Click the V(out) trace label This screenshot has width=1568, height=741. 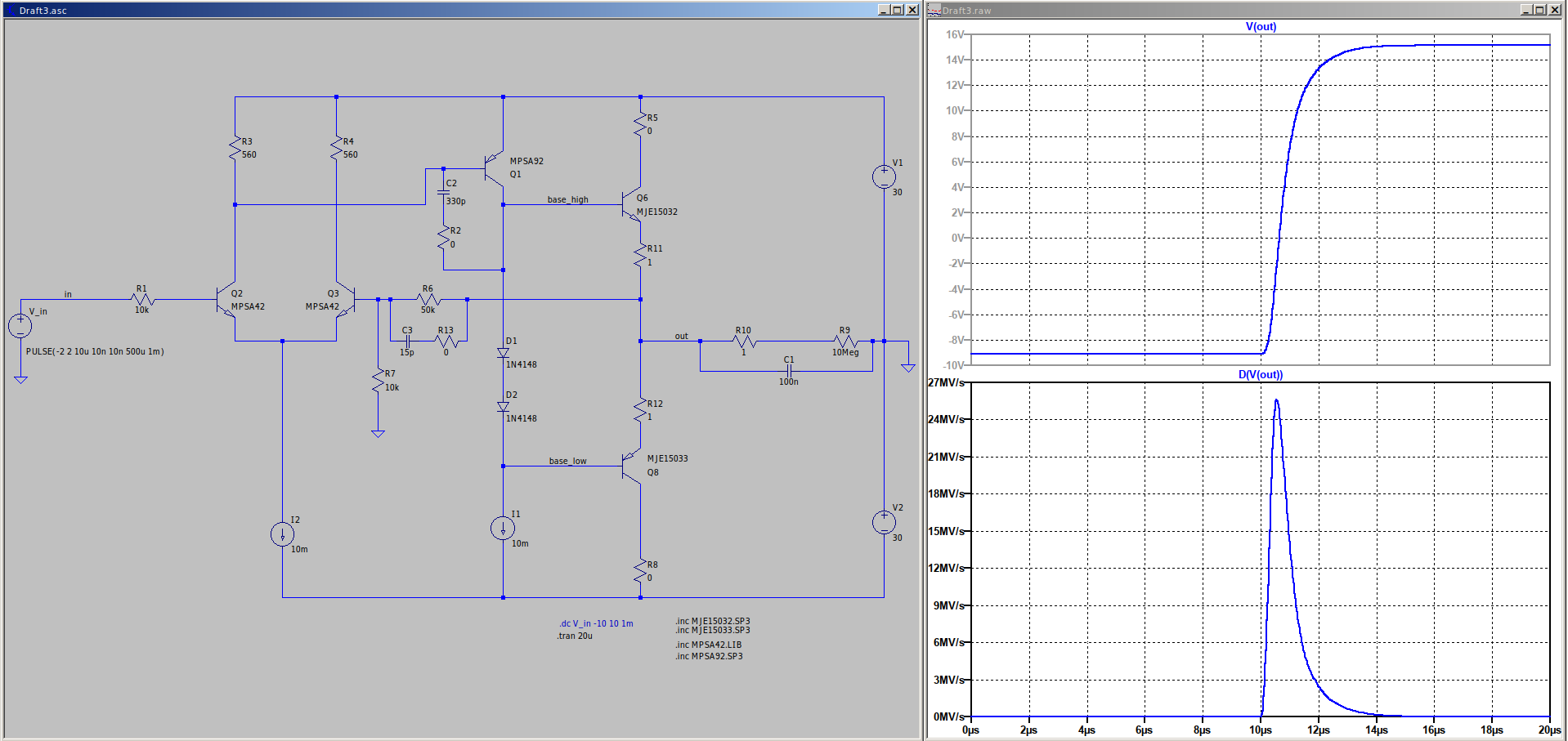(1260, 26)
